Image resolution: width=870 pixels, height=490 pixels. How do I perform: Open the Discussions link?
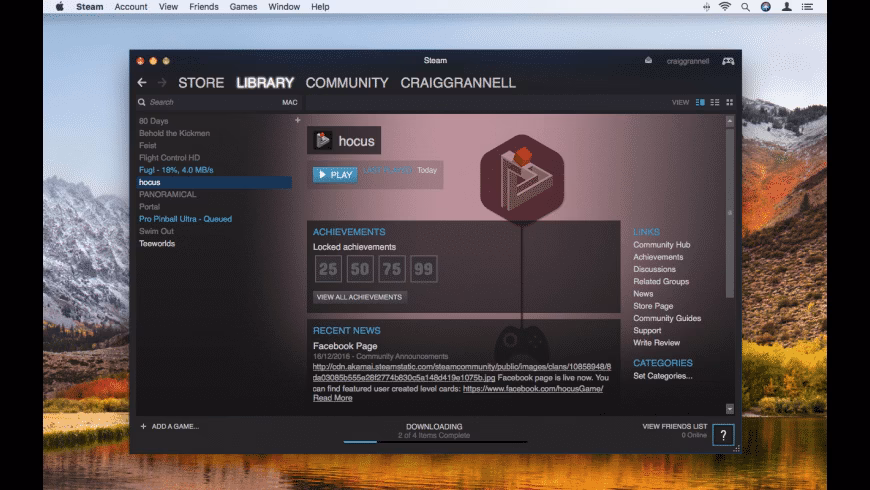click(x=654, y=269)
